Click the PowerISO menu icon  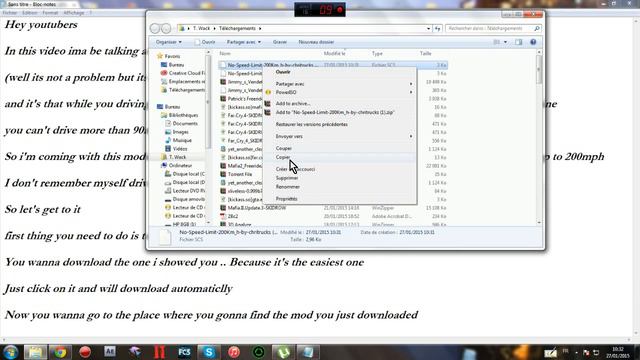click(268, 92)
